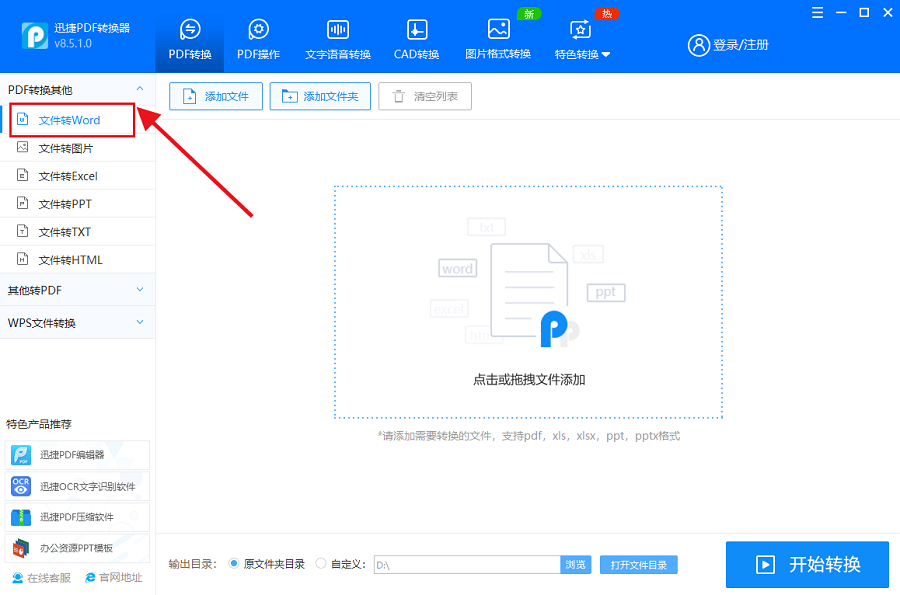Viewport: 900px width, 595px height.
Task: Click the 文件转Word document icon
Action: pyautogui.click(x=22, y=119)
